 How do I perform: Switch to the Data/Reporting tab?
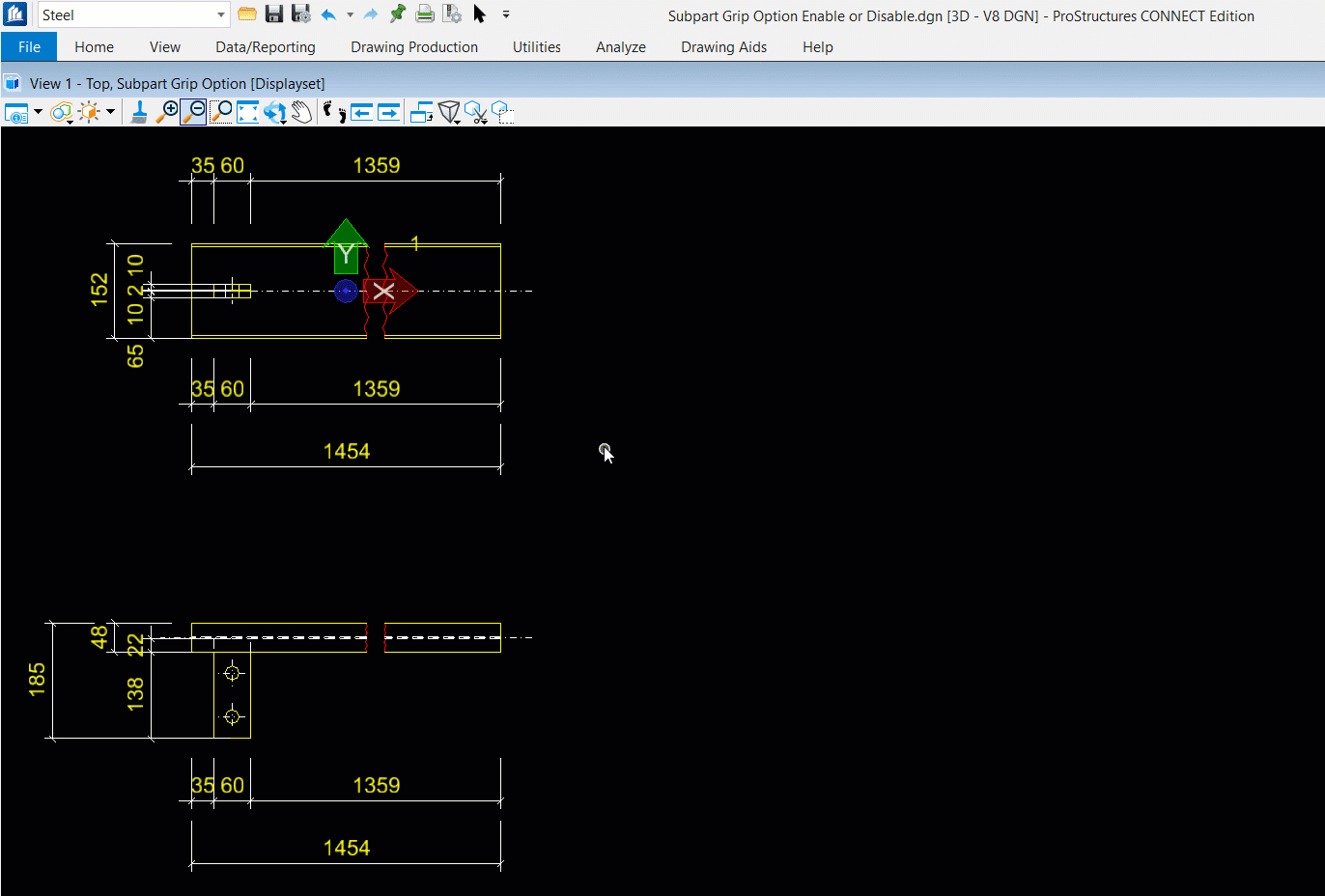point(265,47)
